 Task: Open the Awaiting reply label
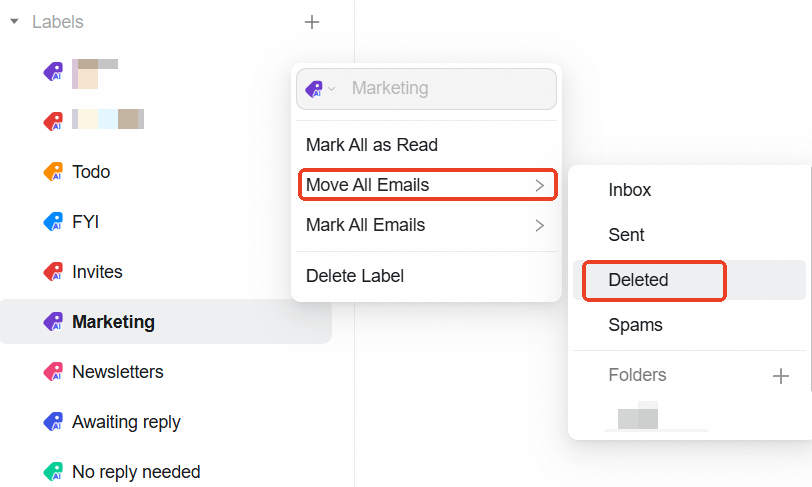point(126,422)
